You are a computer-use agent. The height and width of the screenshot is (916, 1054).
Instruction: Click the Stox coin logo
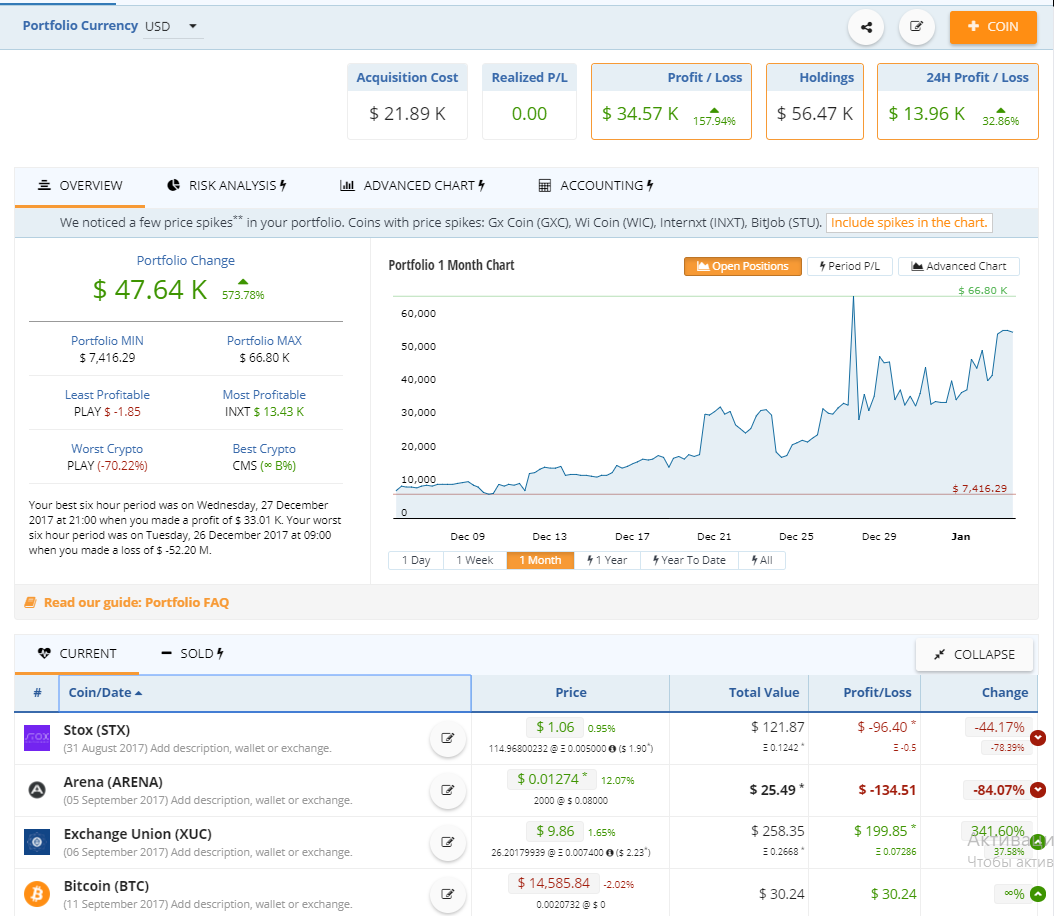point(37,739)
